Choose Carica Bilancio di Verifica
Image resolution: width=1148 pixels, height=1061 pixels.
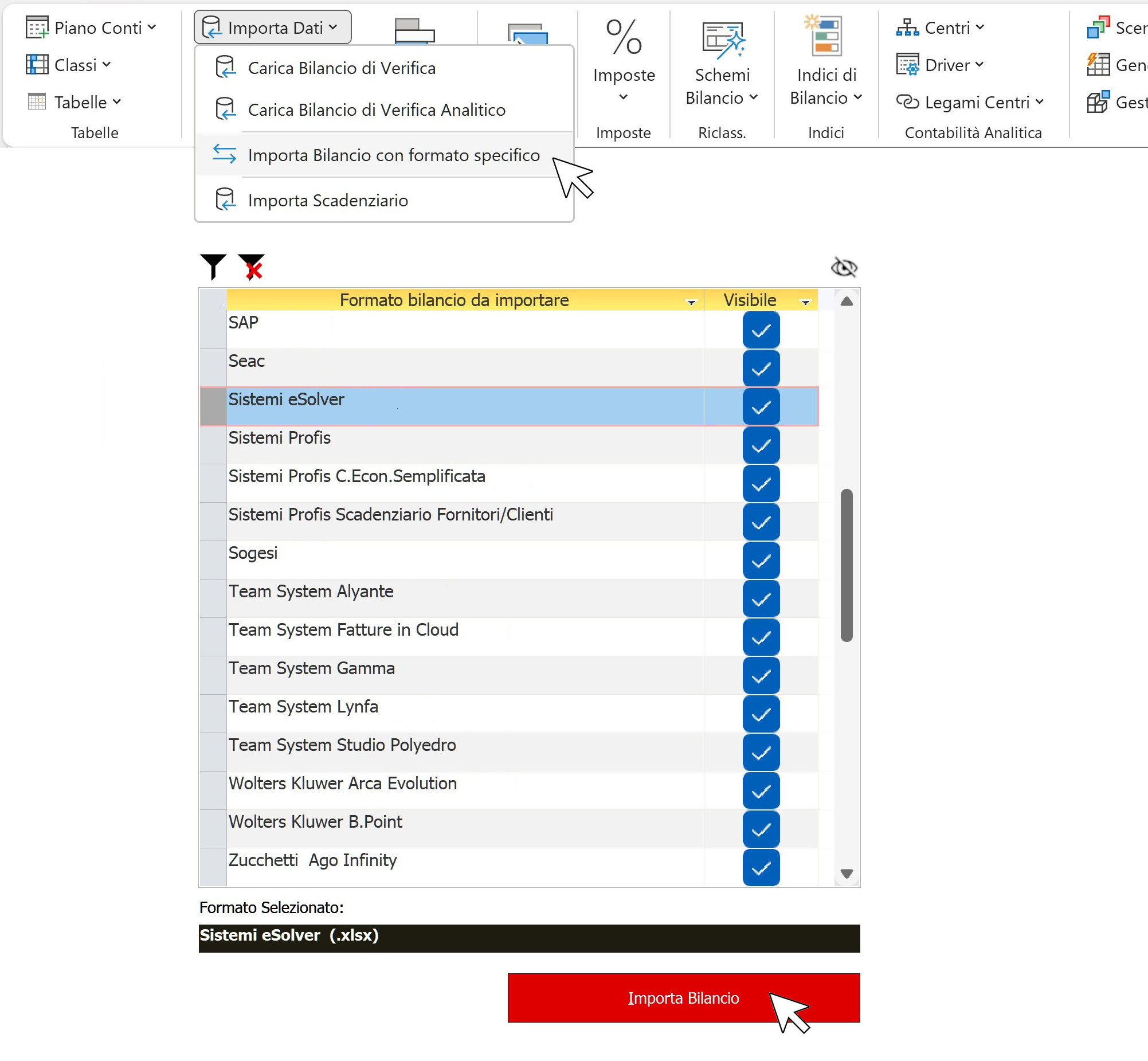pyautogui.click(x=384, y=68)
